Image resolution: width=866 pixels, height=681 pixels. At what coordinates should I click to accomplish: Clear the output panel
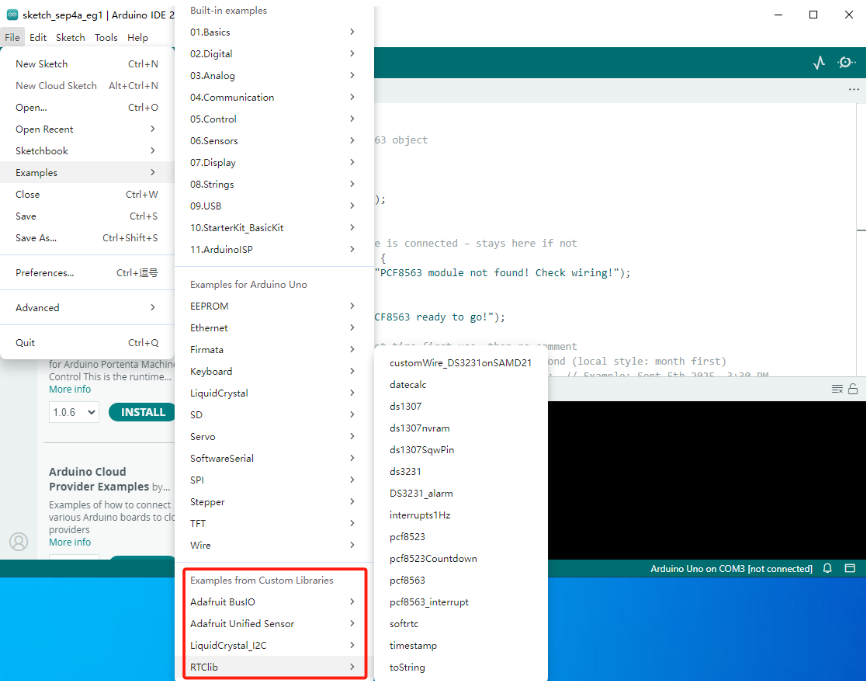(x=837, y=389)
